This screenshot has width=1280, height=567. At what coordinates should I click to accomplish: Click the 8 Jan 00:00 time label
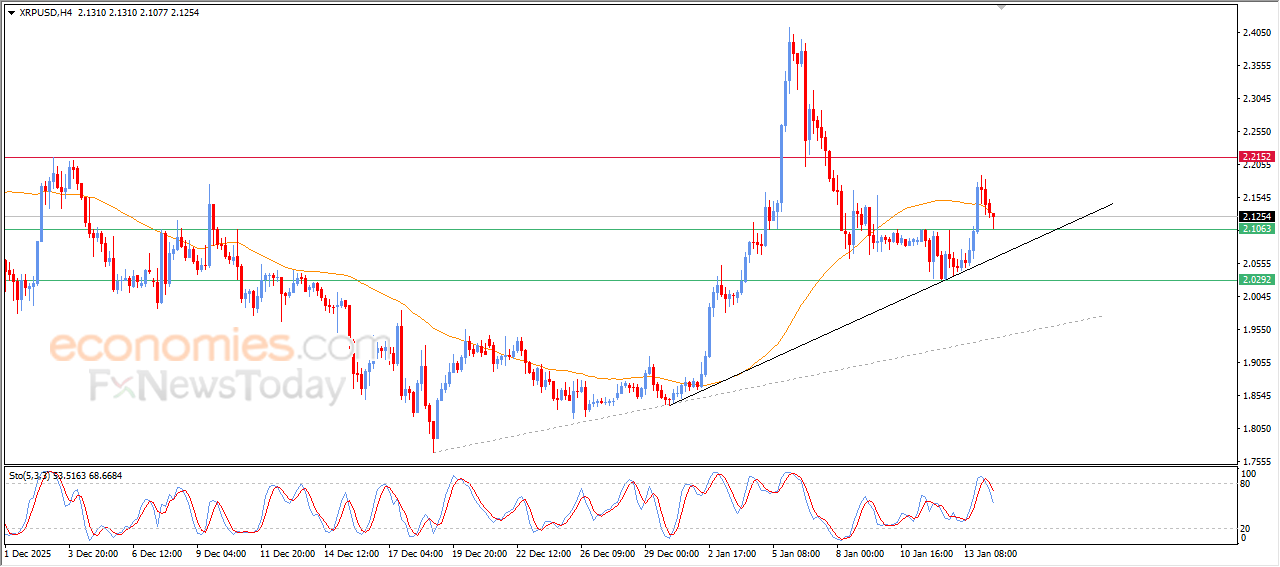coord(860,553)
